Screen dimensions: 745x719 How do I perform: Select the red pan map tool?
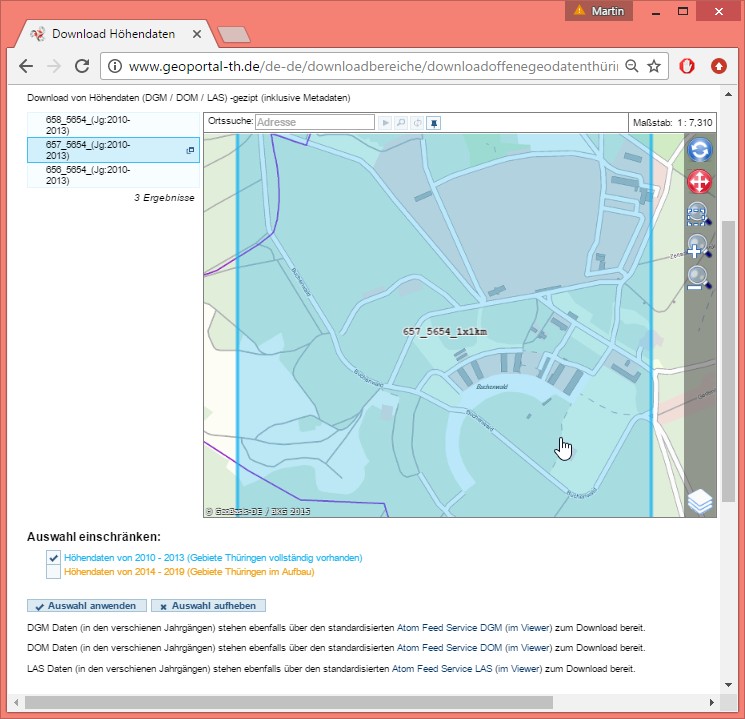[x=699, y=182]
